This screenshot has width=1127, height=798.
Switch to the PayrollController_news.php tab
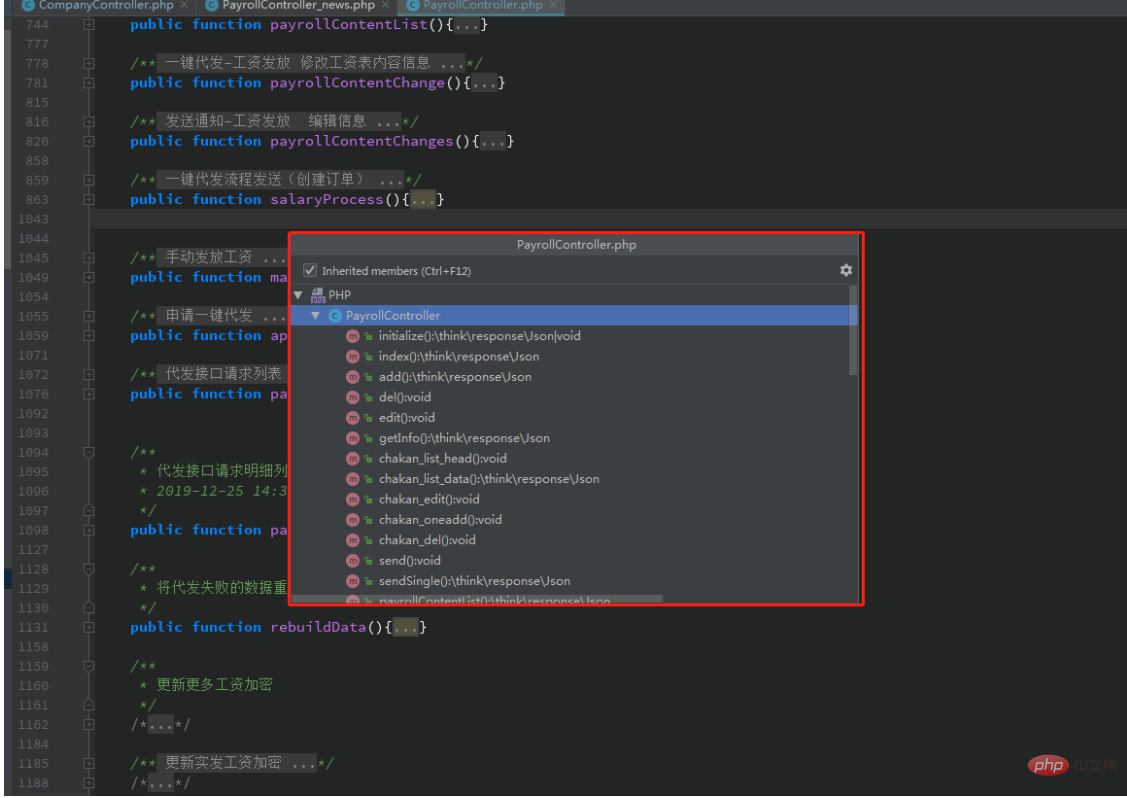[298, 6]
